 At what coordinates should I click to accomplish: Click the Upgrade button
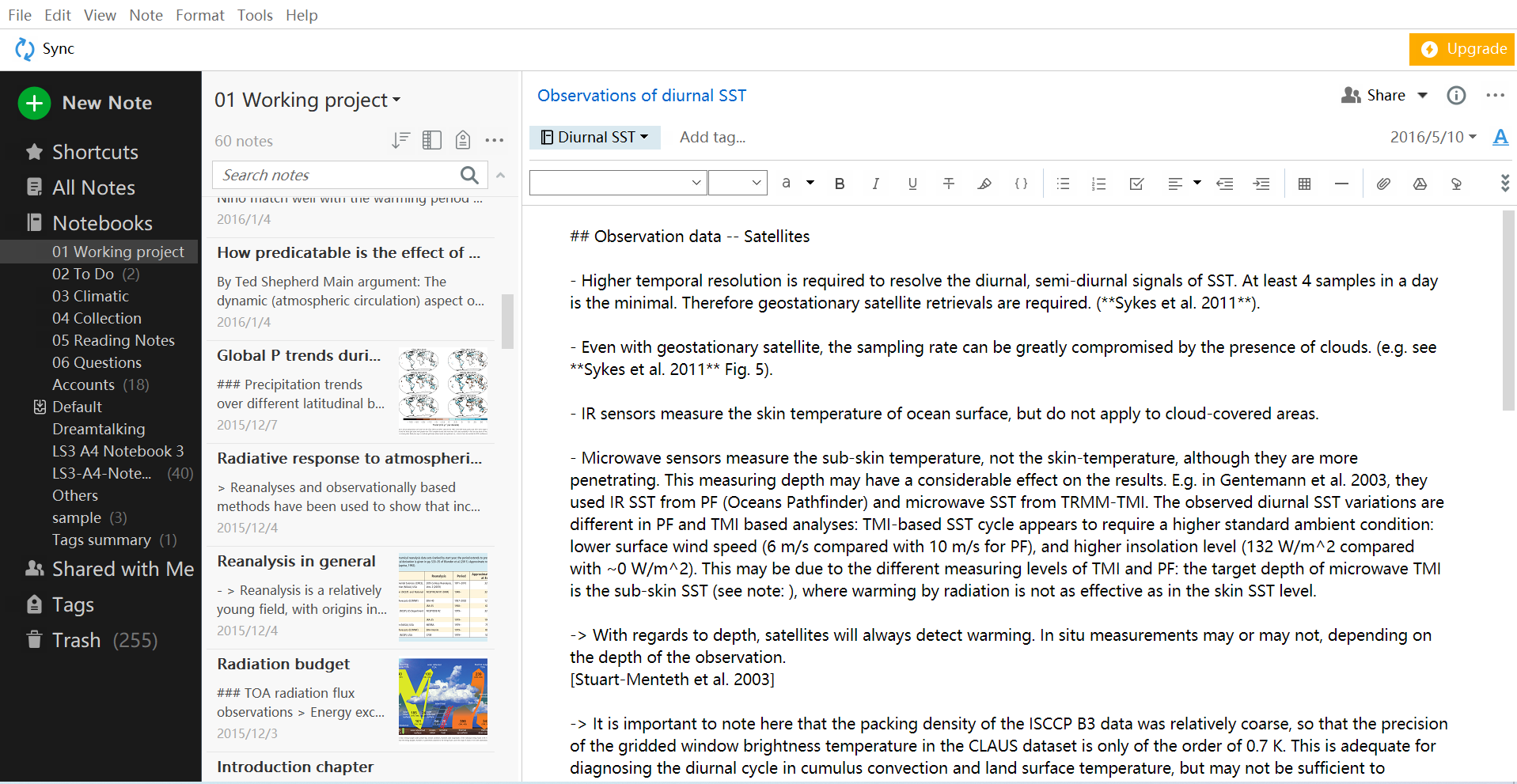click(1461, 49)
